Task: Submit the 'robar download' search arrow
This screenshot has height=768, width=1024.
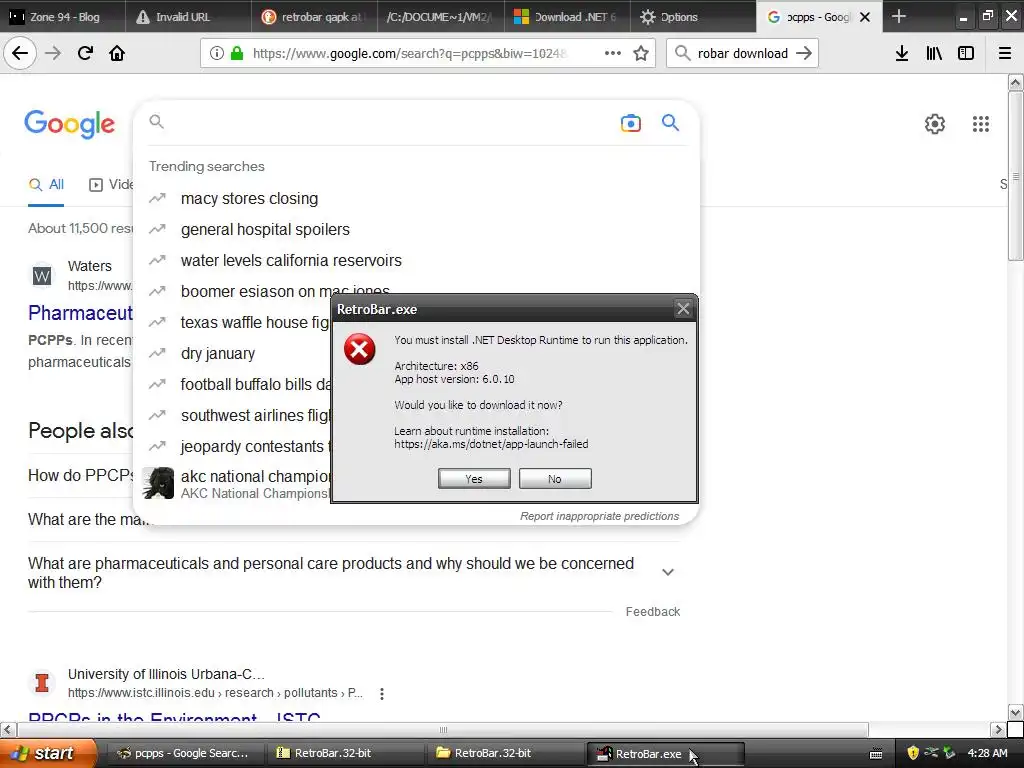Action: coord(804,54)
